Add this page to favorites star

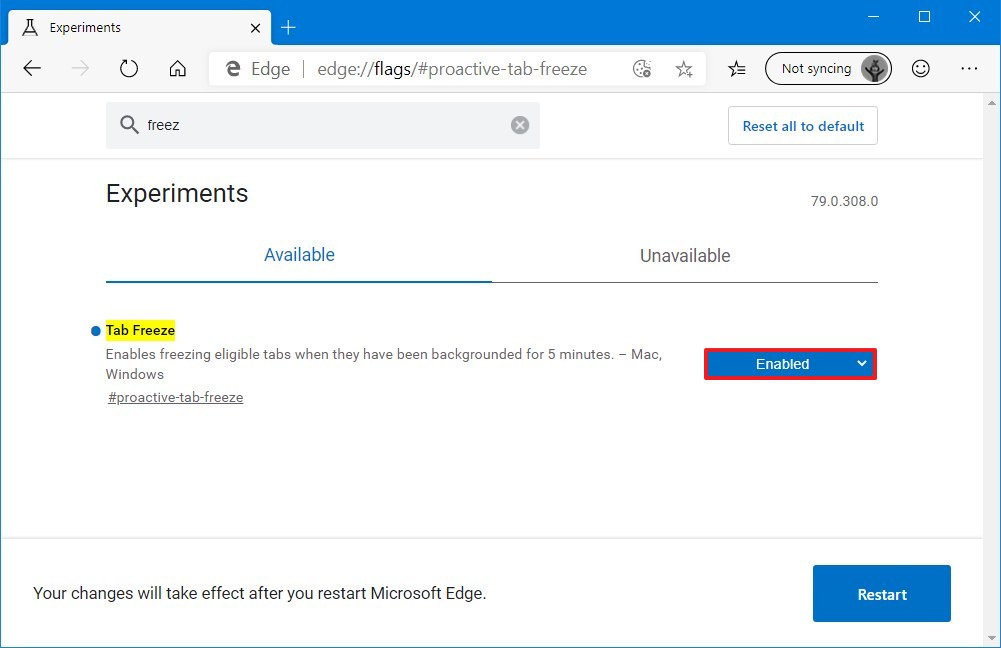(684, 68)
